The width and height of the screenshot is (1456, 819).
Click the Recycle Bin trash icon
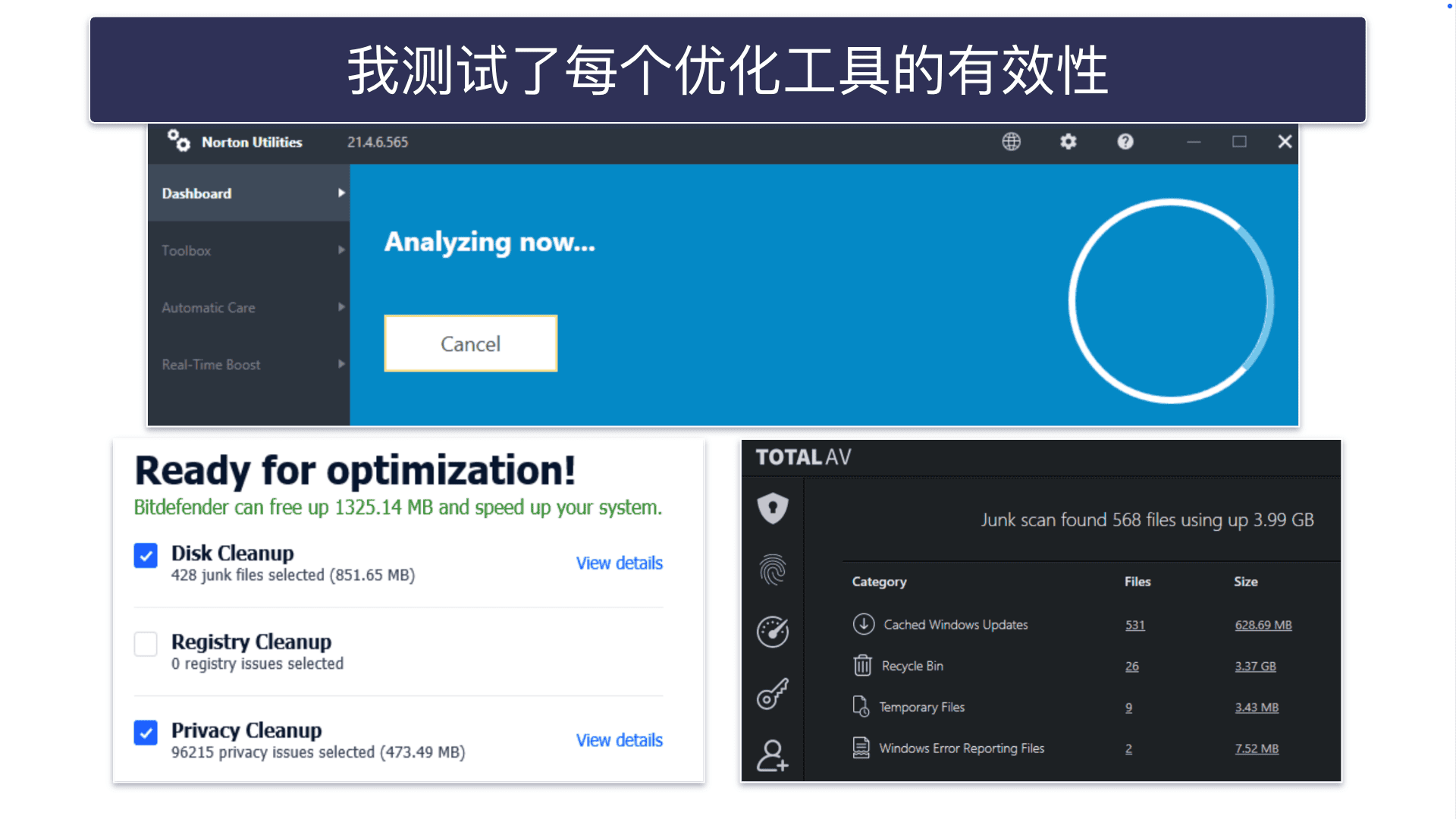coord(862,665)
